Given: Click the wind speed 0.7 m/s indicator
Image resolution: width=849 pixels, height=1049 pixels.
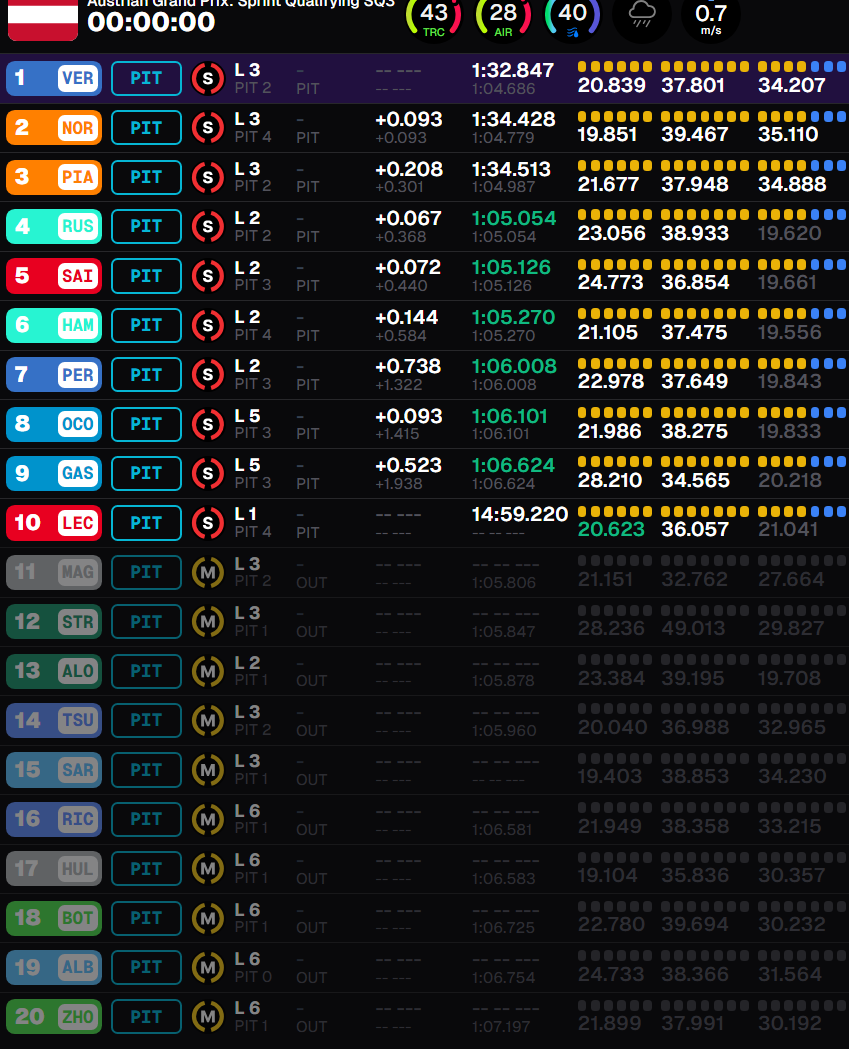Looking at the screenshot, I should click(711, 18).
